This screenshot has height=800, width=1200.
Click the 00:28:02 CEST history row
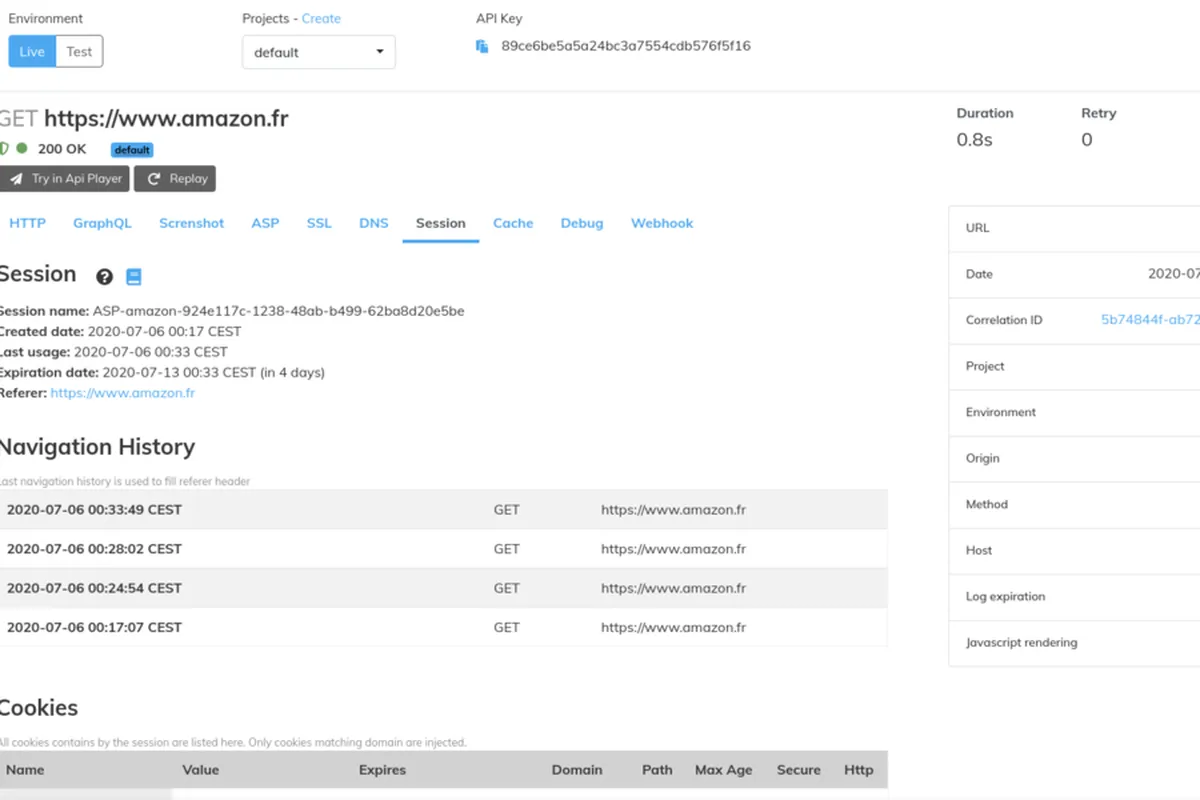tap(443, 548)
